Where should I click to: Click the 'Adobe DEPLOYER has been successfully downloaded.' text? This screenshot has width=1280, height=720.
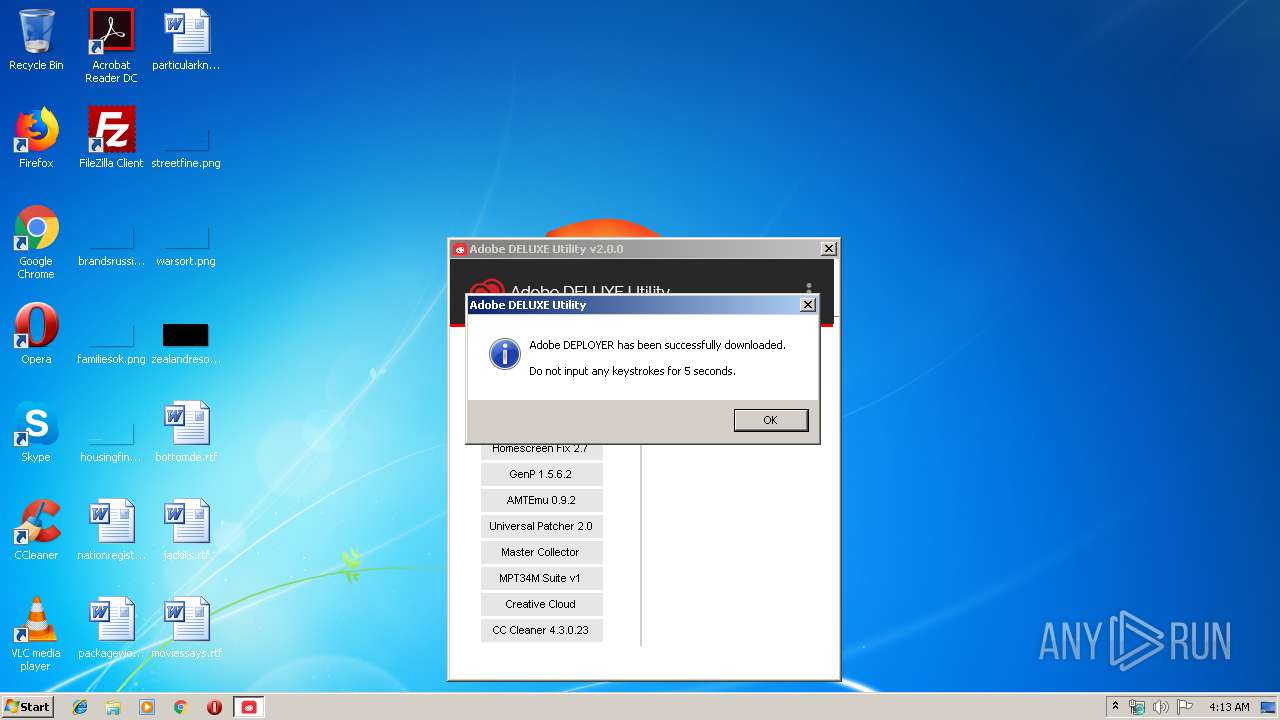pos(657,345)
